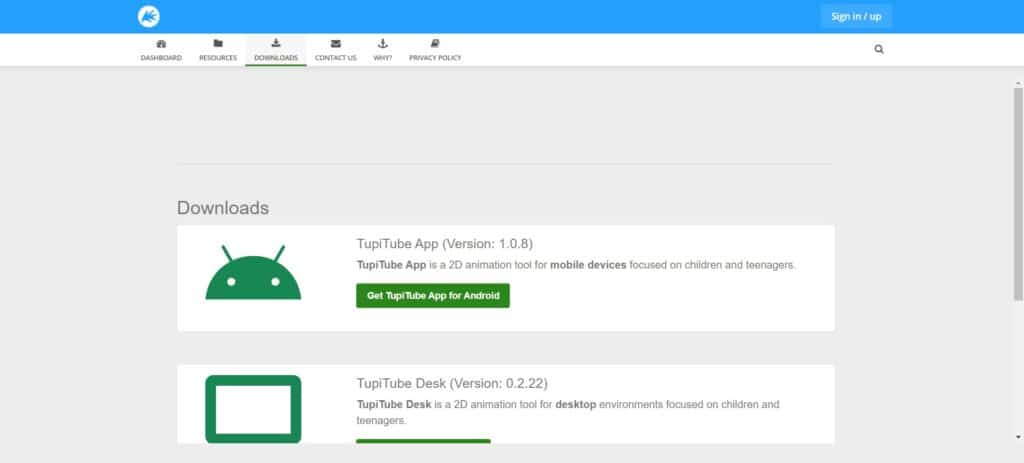The image size is (1024, 463).
Task: Click the Privacy Policy book icon
Action: click(435, 44)
